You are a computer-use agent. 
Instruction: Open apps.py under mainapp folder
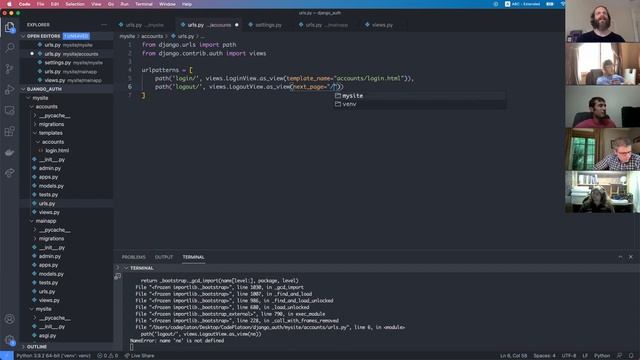(x=48, y=265)
